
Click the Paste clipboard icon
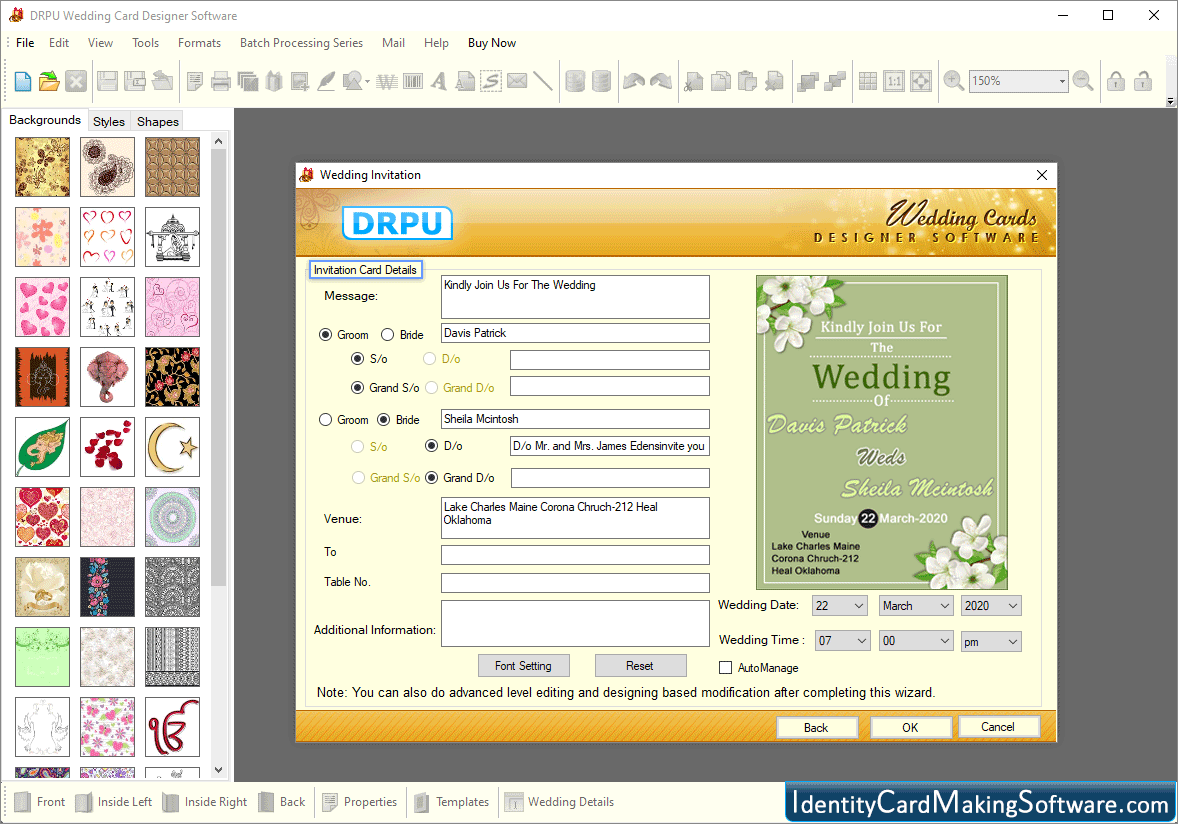click(x=747, y=81)
